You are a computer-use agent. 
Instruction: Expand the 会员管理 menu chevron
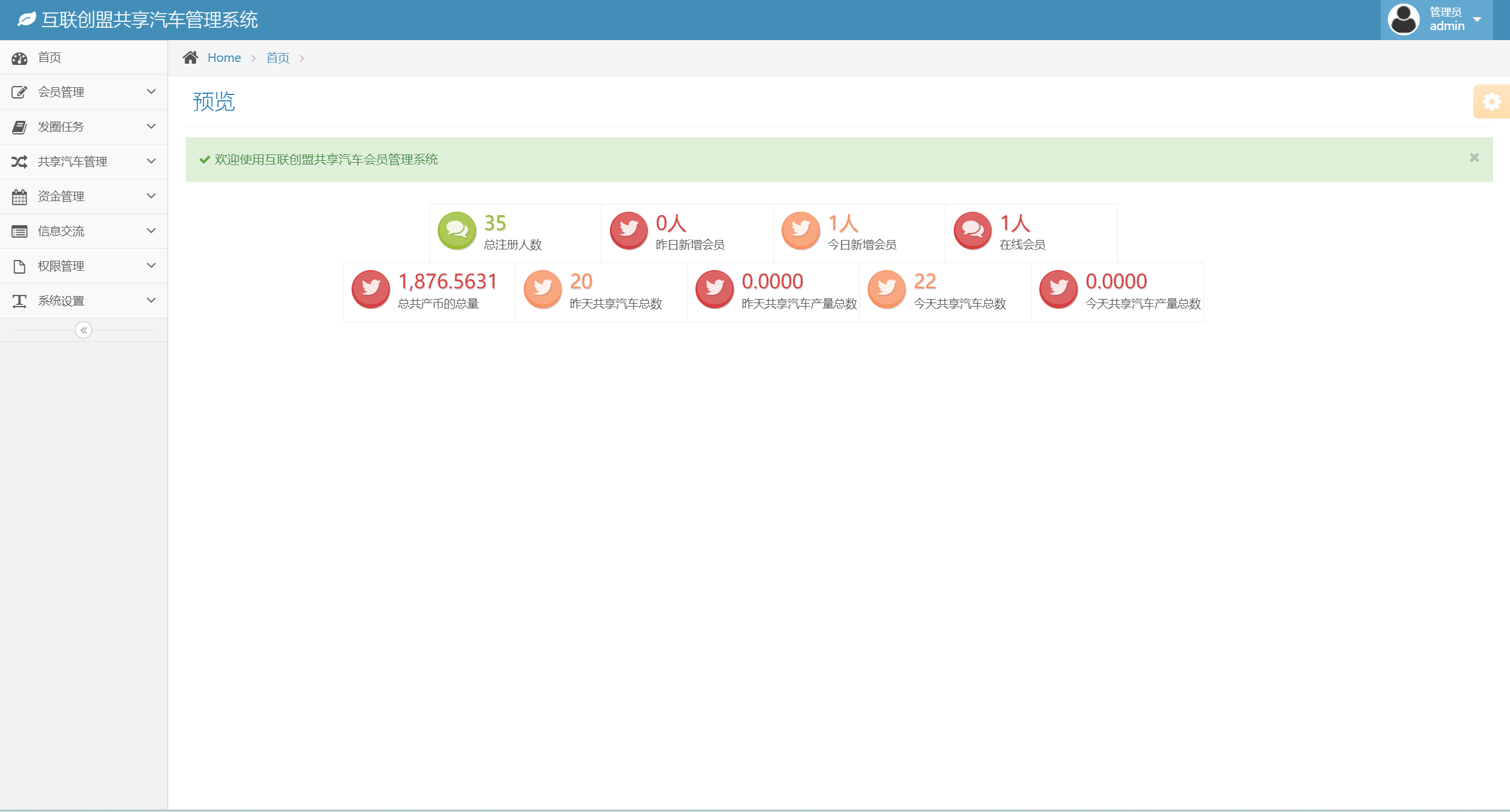click(x=151, y=92)
